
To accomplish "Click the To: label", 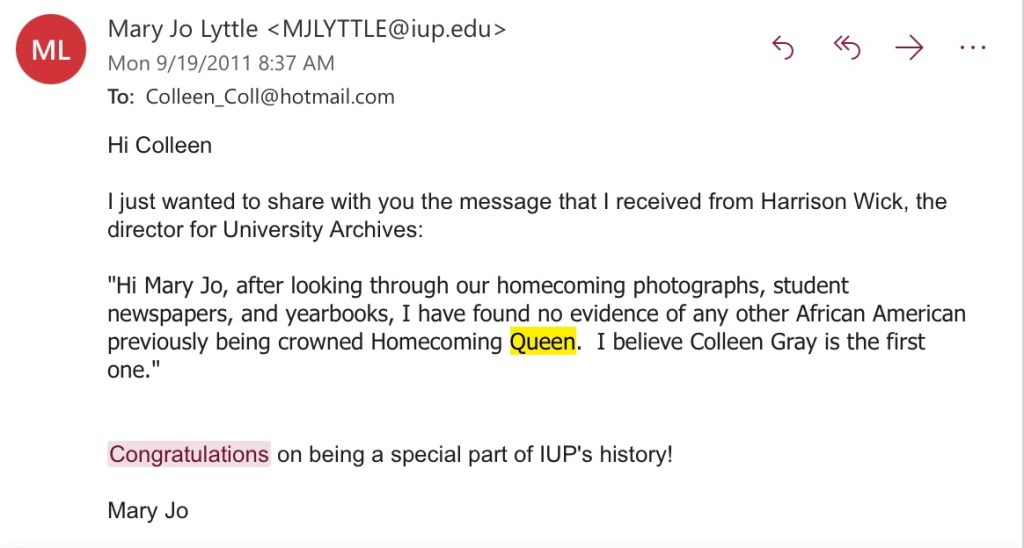I will [120, 97].
